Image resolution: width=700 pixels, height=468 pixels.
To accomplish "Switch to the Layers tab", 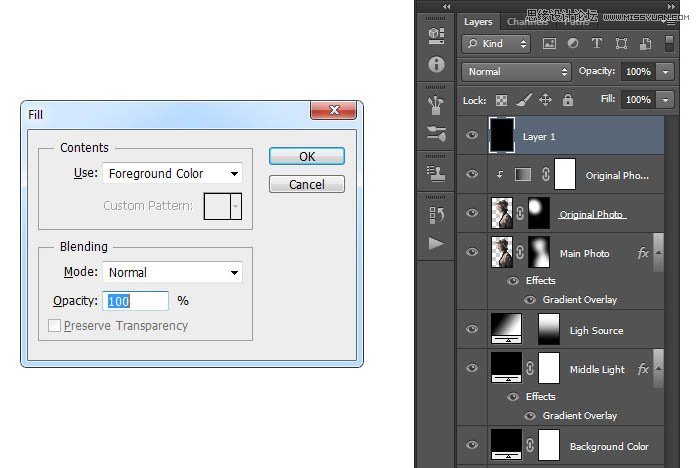I will (478, 21).
